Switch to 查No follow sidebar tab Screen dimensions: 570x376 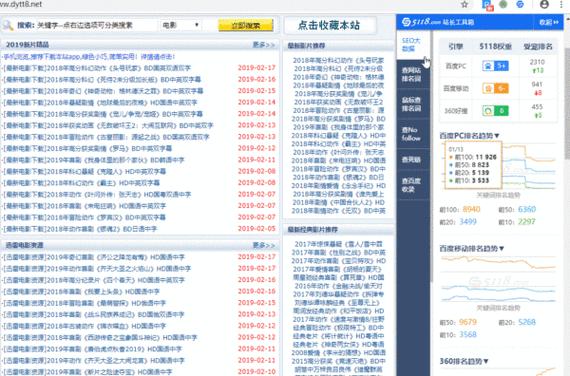pos(412,134)
